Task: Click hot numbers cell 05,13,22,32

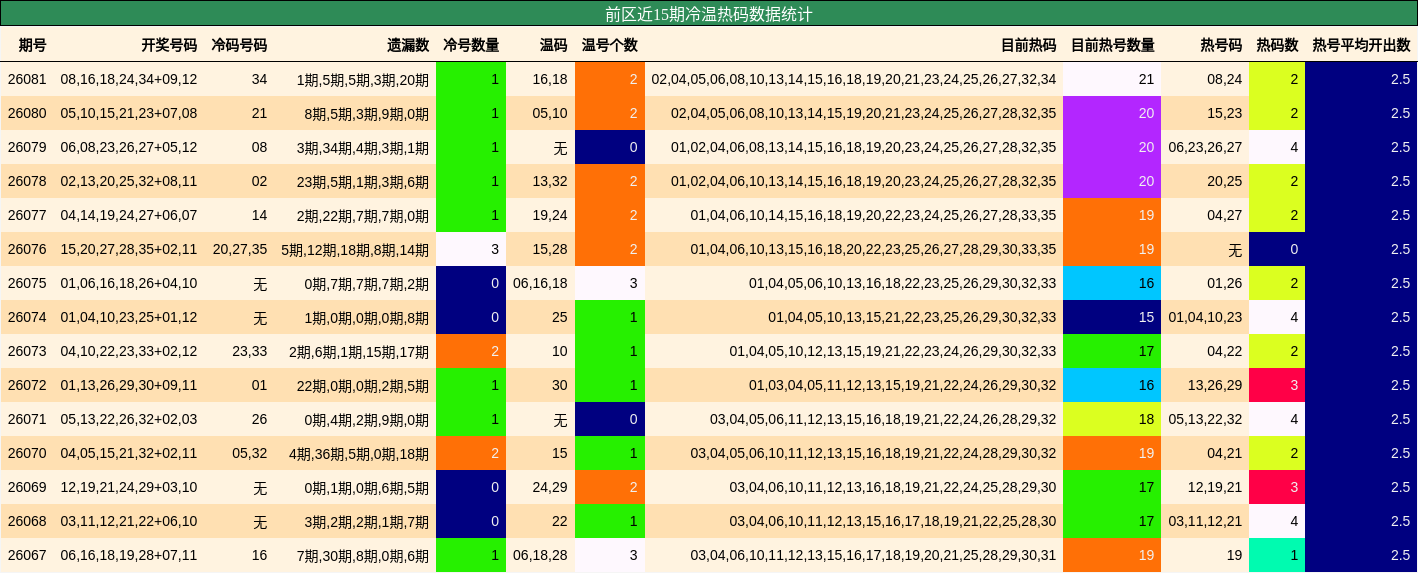Action: pos(1205,419)
